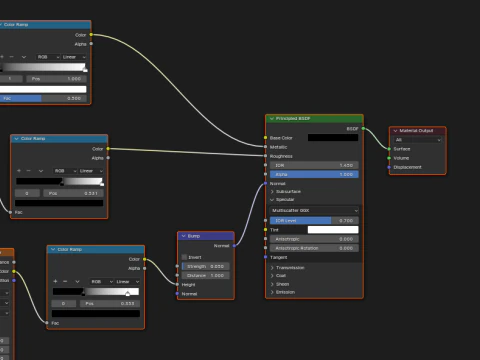
Task: Click the Surface socket on Material Output
Action: coord(389,149)
